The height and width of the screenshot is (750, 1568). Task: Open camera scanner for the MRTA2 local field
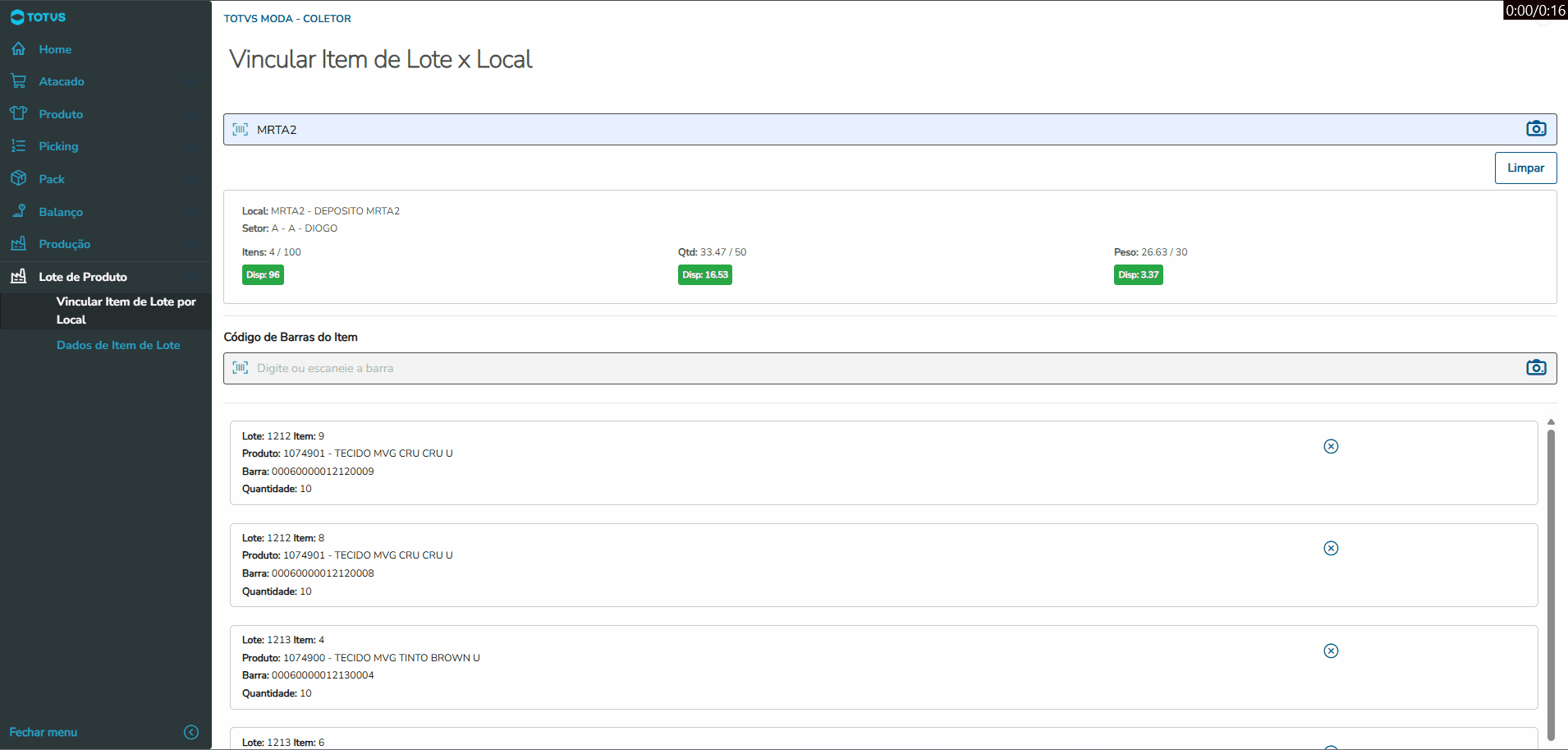(1536, 129)
